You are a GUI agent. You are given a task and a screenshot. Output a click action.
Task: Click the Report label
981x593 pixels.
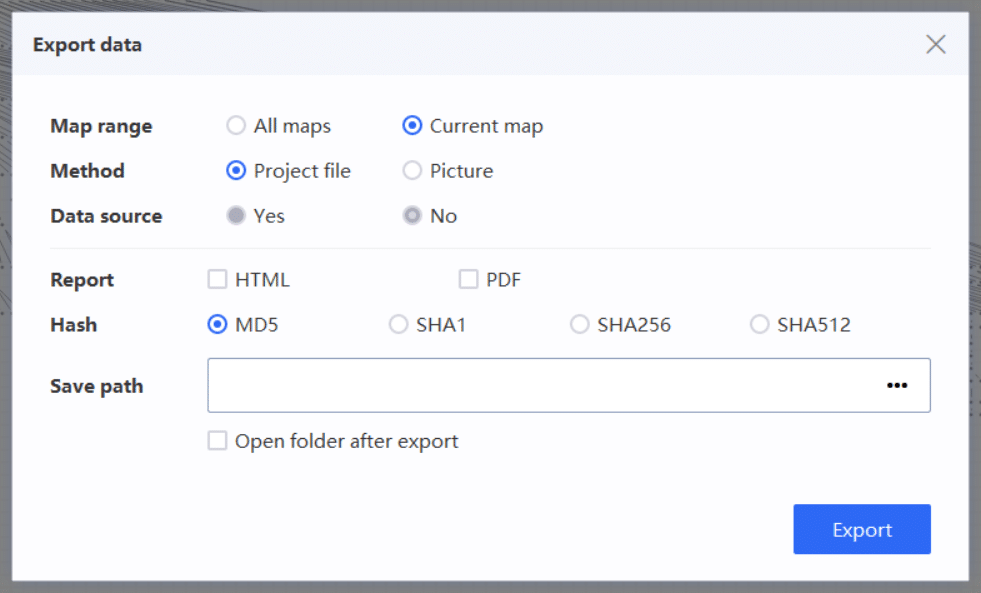pyautogui.click(x=82, y=280)
